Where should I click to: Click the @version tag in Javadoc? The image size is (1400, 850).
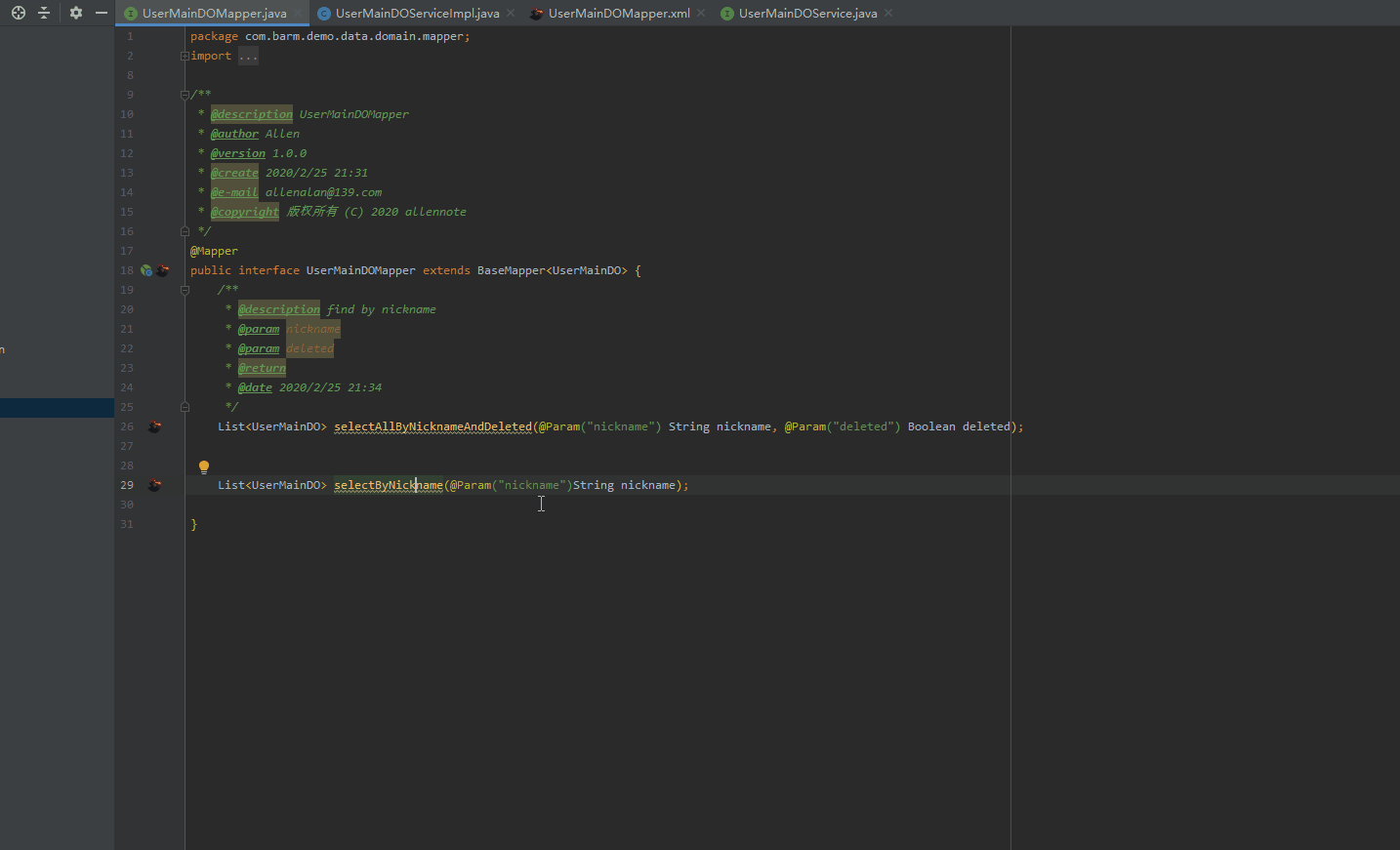coord(238,153)
